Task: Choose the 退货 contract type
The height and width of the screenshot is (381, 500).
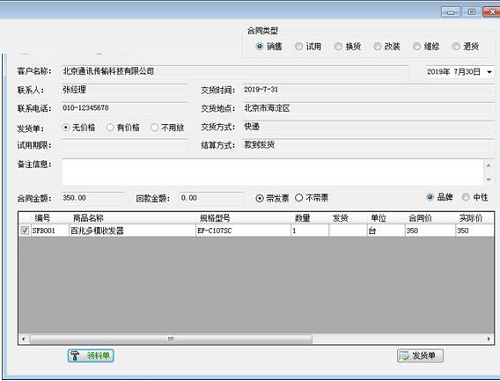Action: 456,46
